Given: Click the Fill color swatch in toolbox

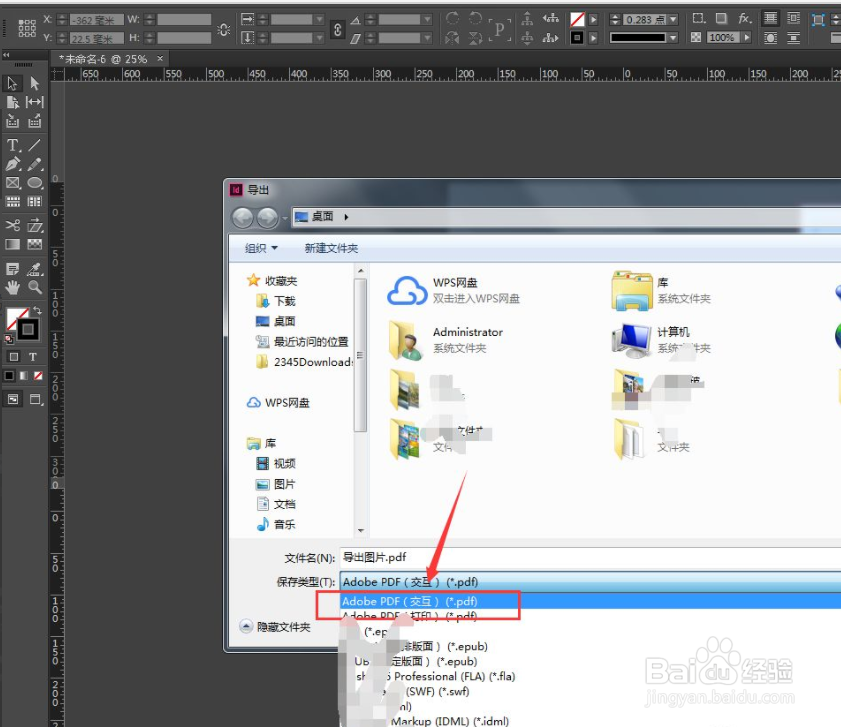Looking at the screenshot, I should [16, 319].
